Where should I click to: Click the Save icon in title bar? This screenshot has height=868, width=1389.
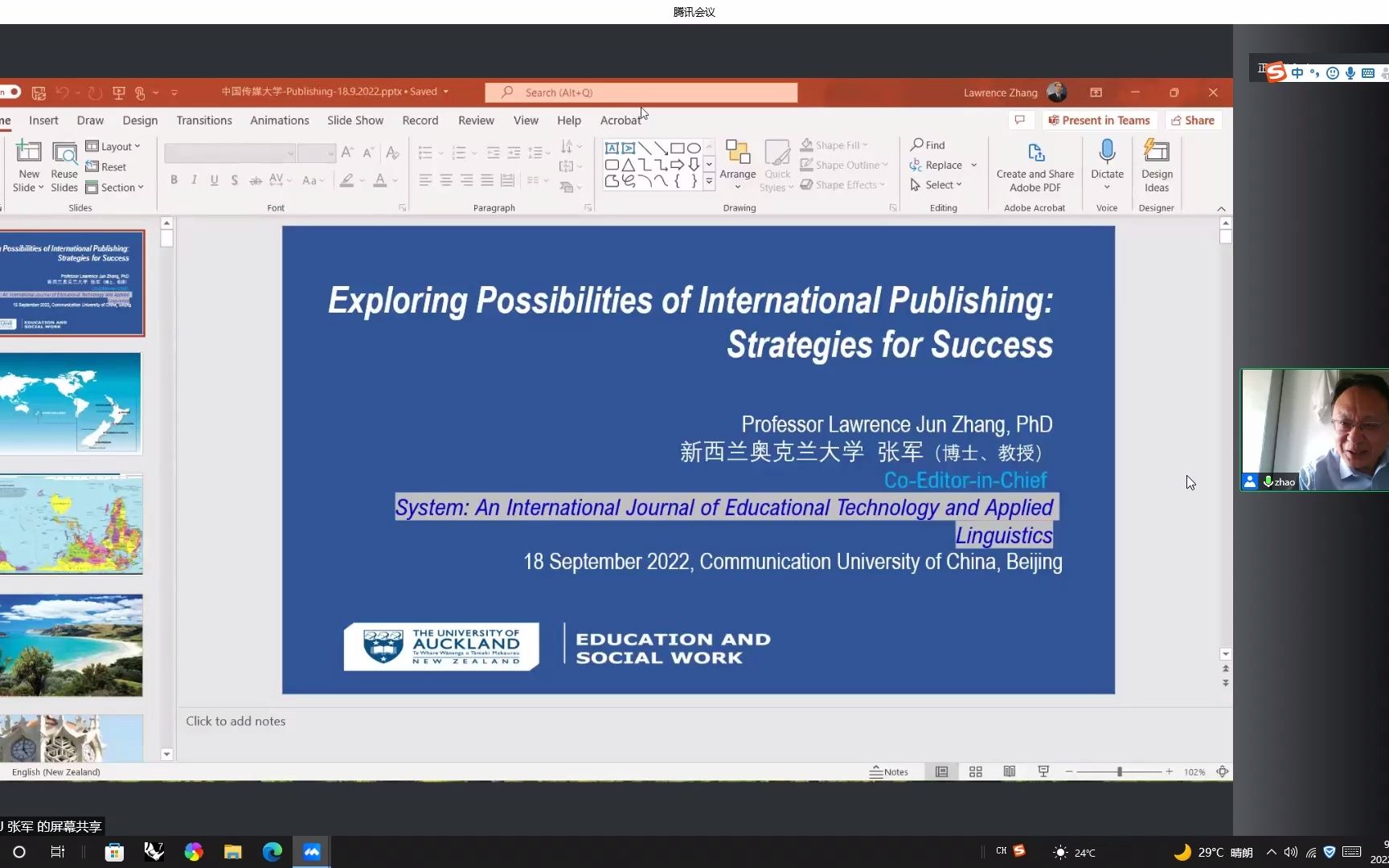coord(39,92)
